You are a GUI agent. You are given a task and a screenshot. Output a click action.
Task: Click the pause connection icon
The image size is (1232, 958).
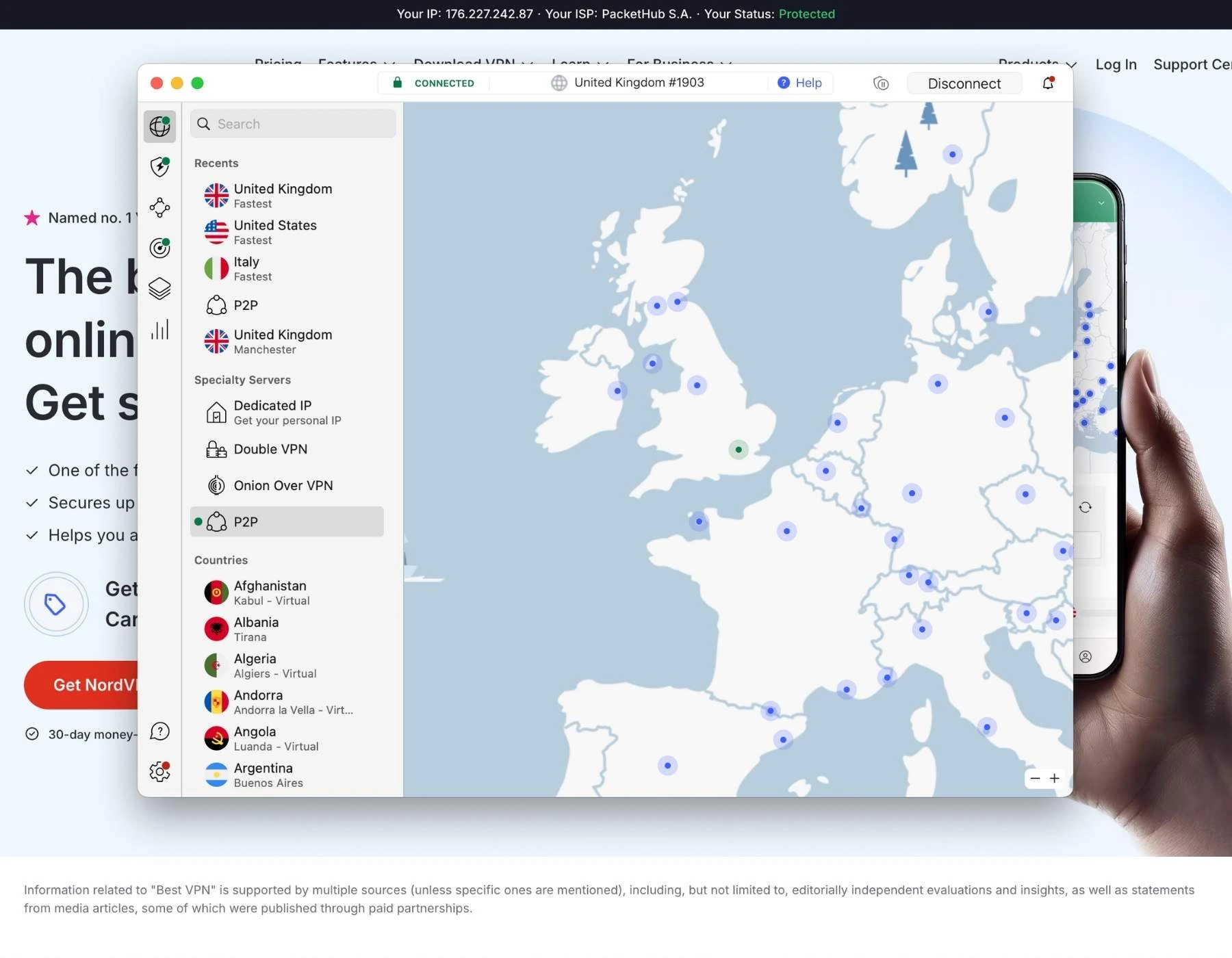(881, 83)
